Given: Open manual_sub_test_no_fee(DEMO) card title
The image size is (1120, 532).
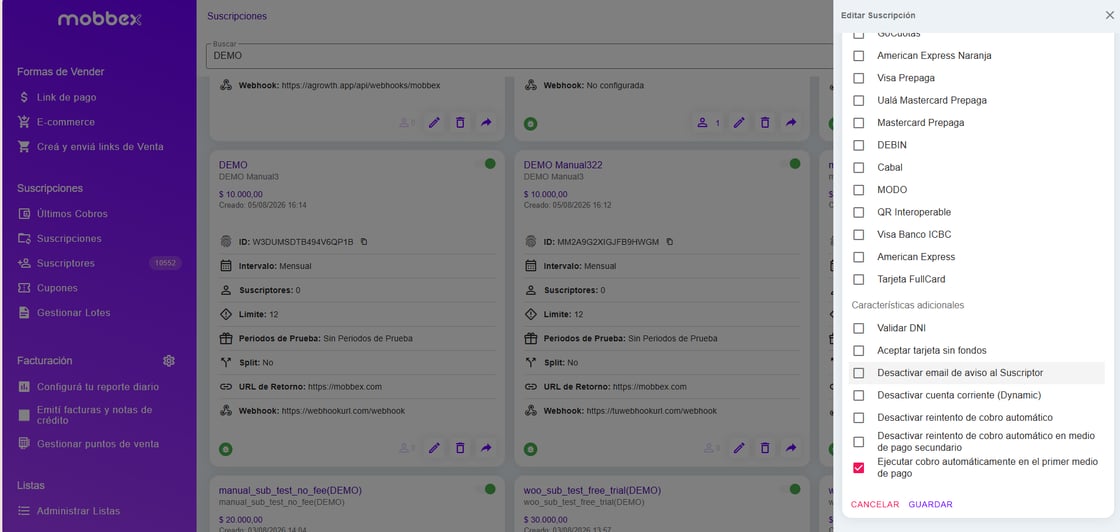Looking at the screenshot, I should click(290, 491).
